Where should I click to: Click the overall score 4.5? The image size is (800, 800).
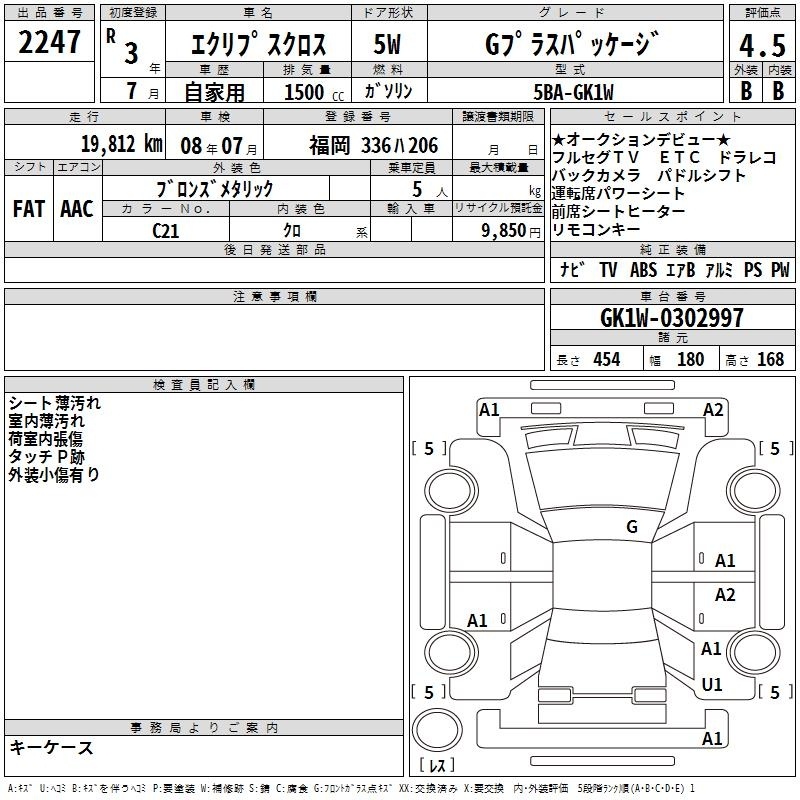coord(762,46)
